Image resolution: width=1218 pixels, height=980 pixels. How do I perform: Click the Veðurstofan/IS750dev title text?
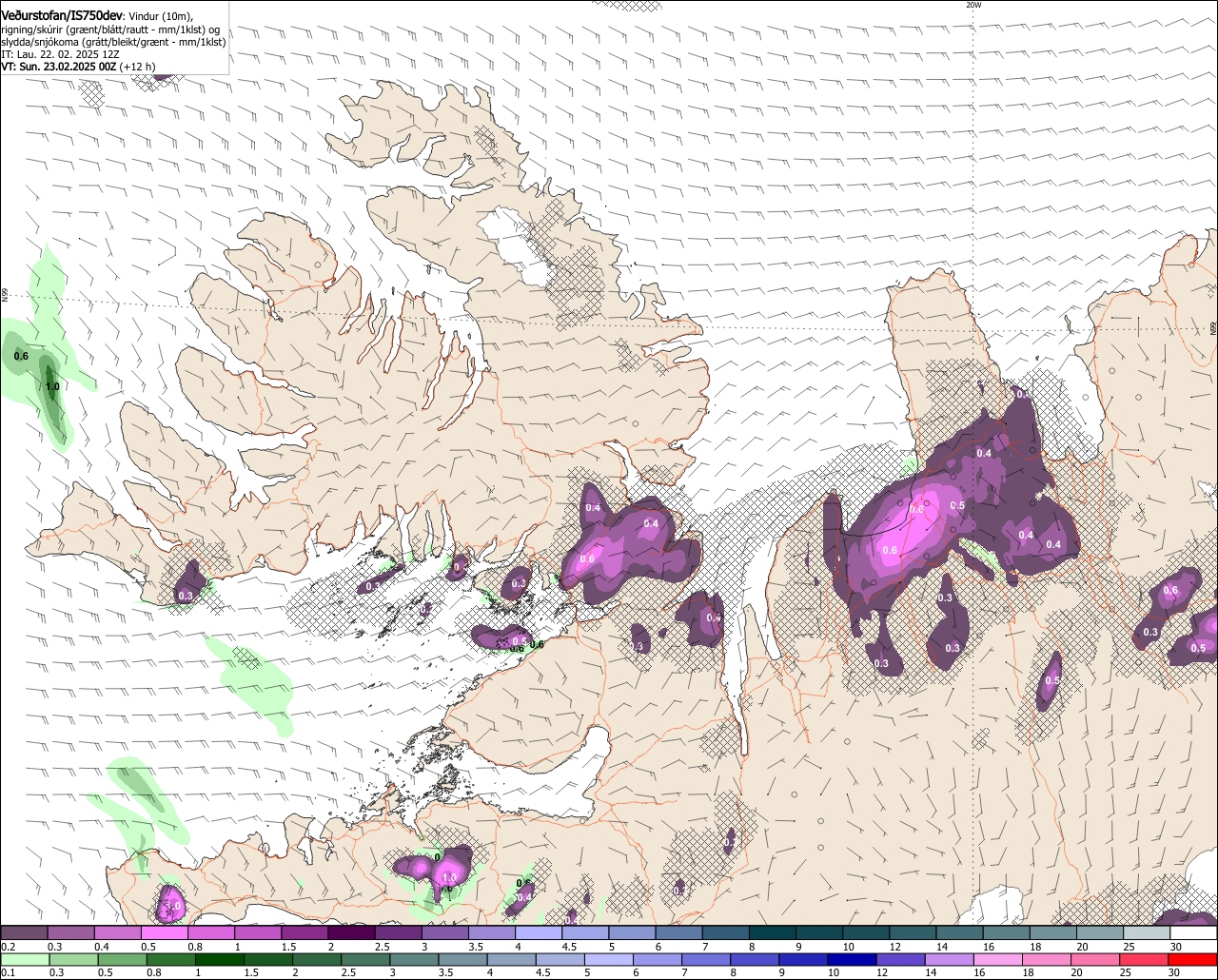[61, 16]
